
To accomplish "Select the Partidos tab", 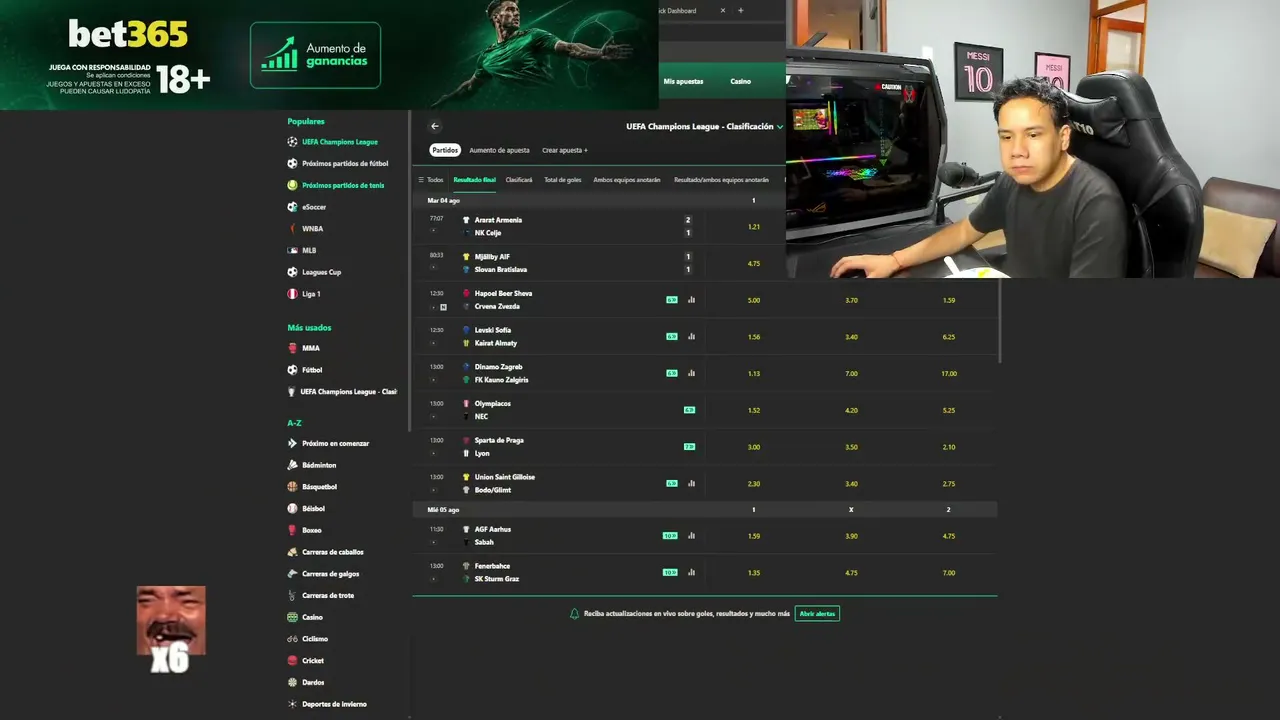I will pos(445,150).
